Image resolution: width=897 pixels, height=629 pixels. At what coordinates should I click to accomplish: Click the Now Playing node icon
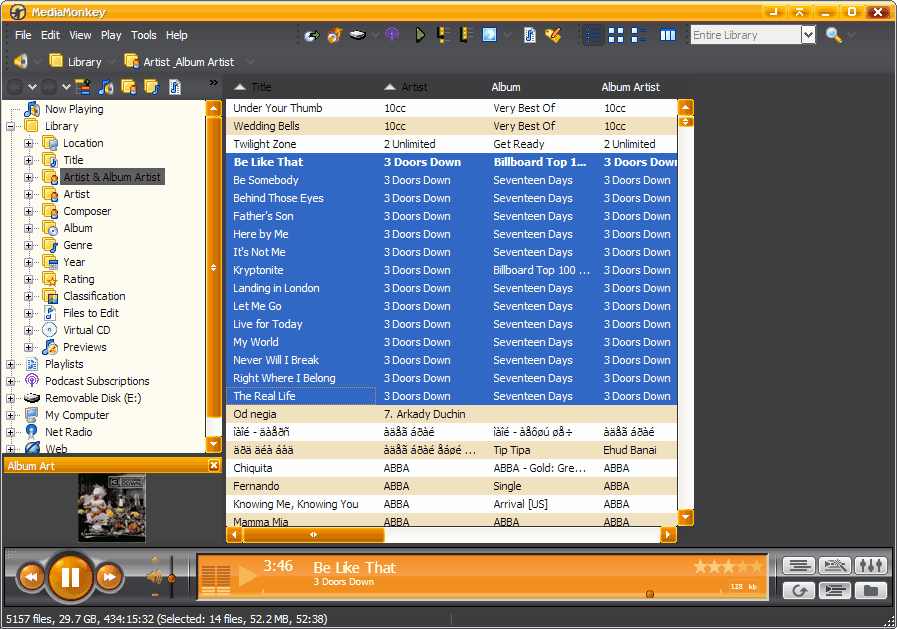coord(33,109)
